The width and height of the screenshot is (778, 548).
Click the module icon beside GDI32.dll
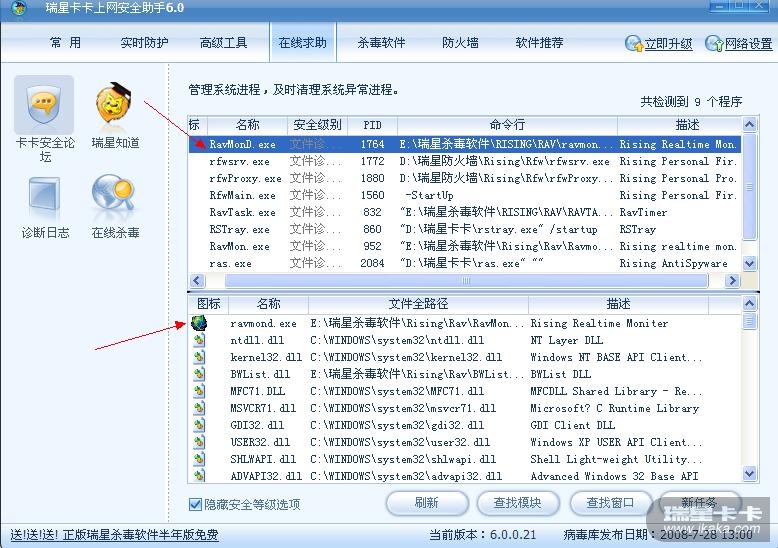point(199,425)
